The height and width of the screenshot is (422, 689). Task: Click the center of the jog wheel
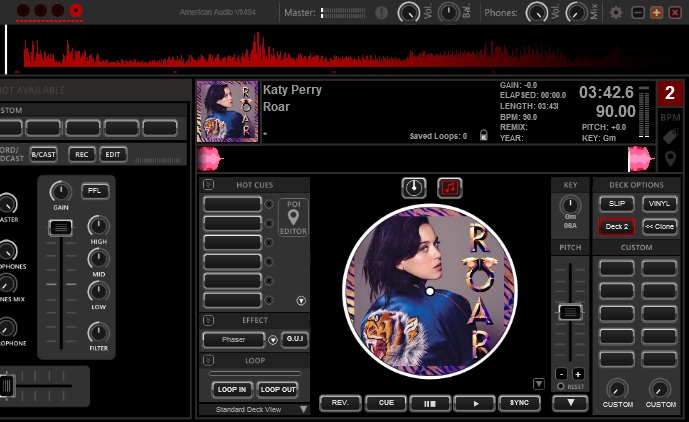430,291
